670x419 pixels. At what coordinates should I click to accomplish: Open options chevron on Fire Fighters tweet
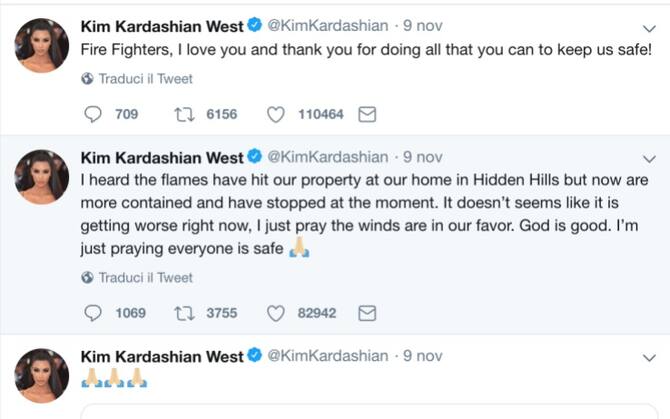tap(649, 28)
